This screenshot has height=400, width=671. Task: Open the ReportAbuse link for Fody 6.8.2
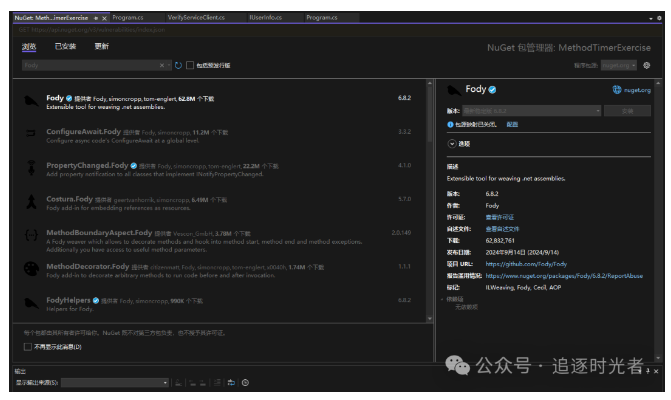(x=564, y=276)
